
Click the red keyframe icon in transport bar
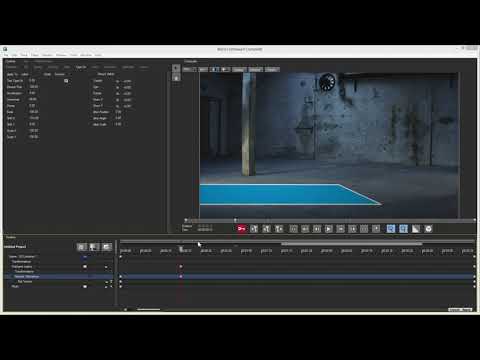242,229
